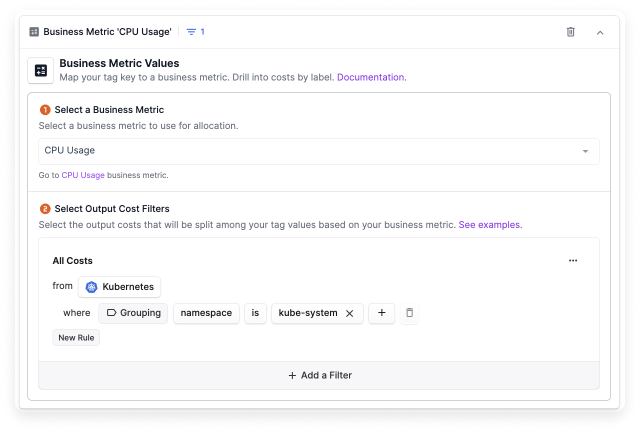Image resolution: width=640 pixels, height=432 pixels.
Task: Click the 'Business Metric Values' title
Action: [119, 63]
